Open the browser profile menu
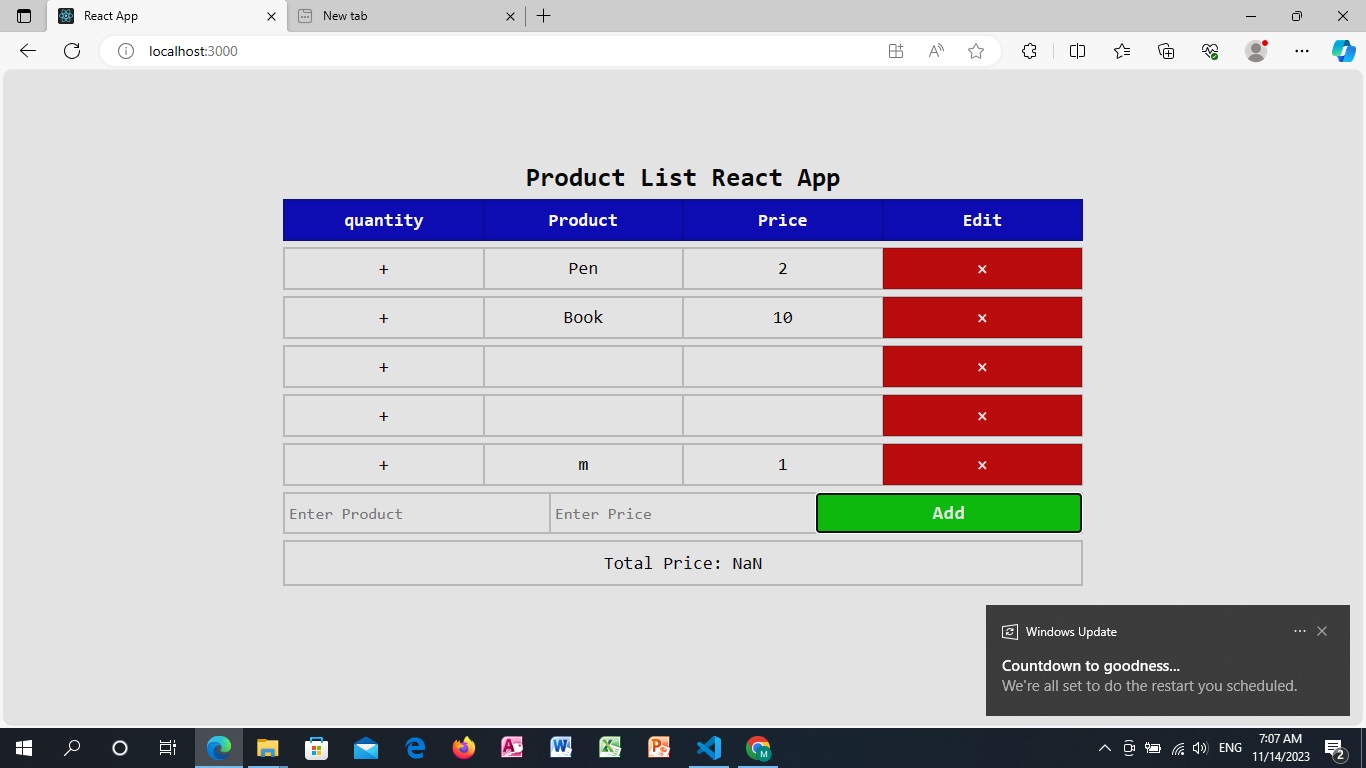Screen dimensions: 1366x768 coord(1256,51)
